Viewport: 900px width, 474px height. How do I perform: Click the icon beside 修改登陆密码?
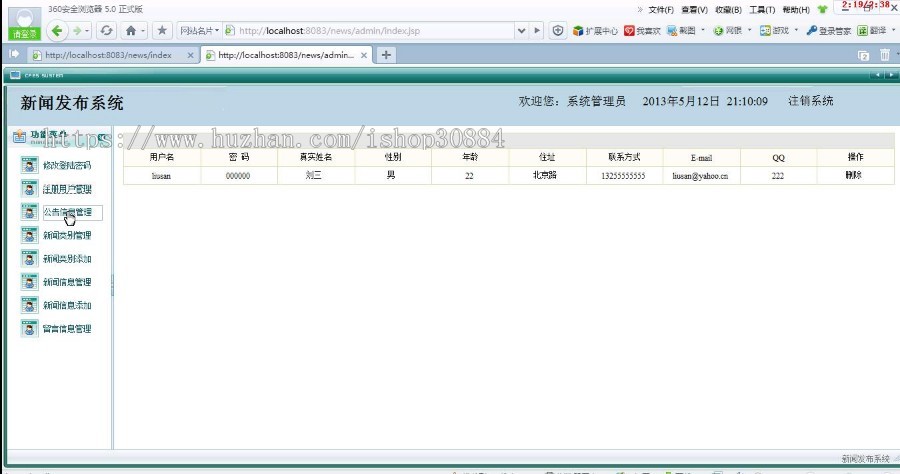(29, 165)
